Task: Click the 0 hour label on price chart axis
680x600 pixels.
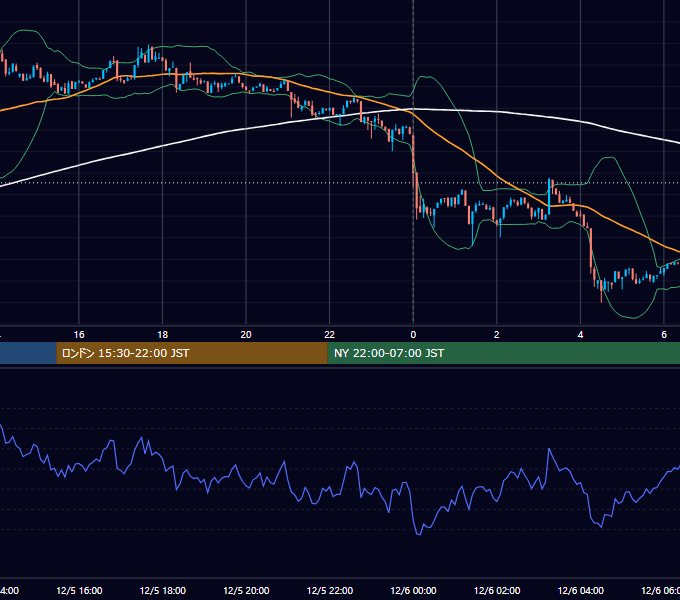Action: (413, 335)
